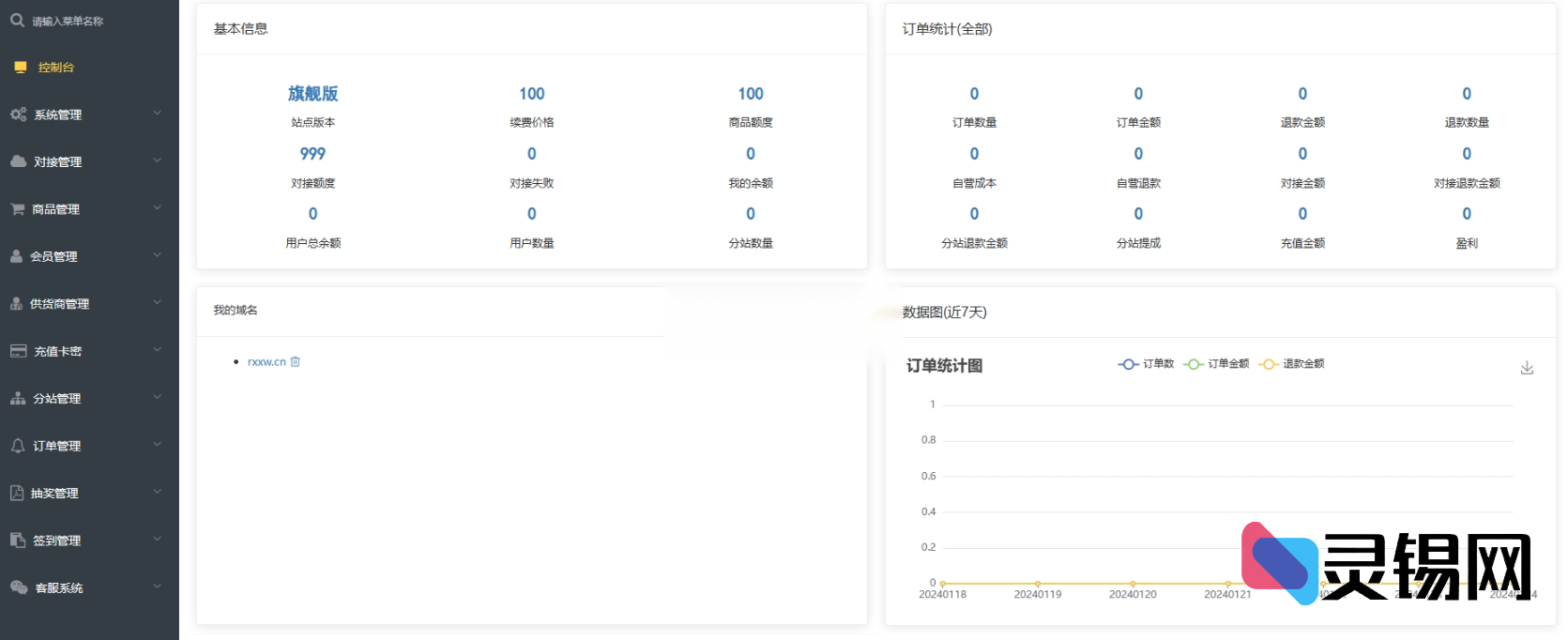Download the order statistics chart image

tap(1527, 368)
